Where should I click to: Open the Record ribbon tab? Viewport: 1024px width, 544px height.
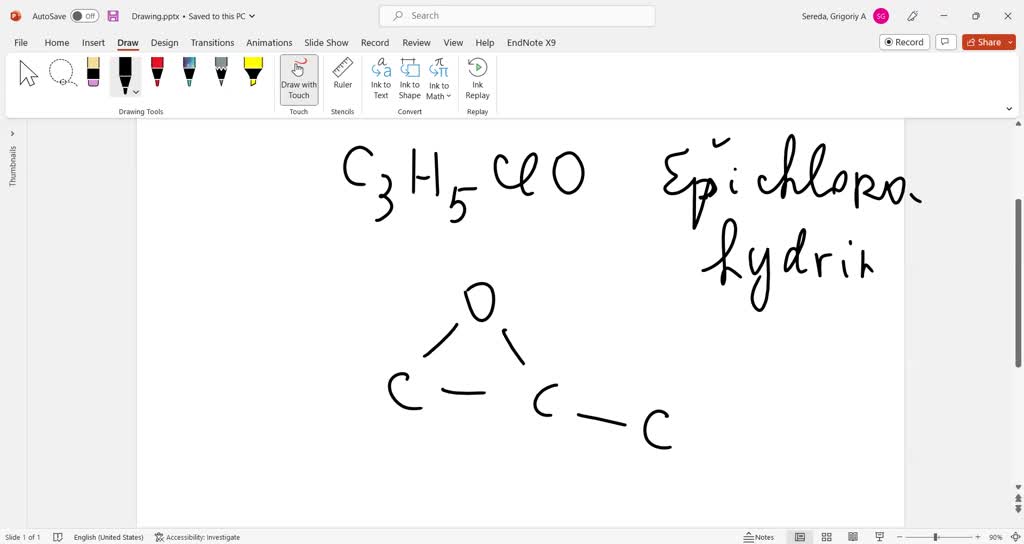point(375,42)
